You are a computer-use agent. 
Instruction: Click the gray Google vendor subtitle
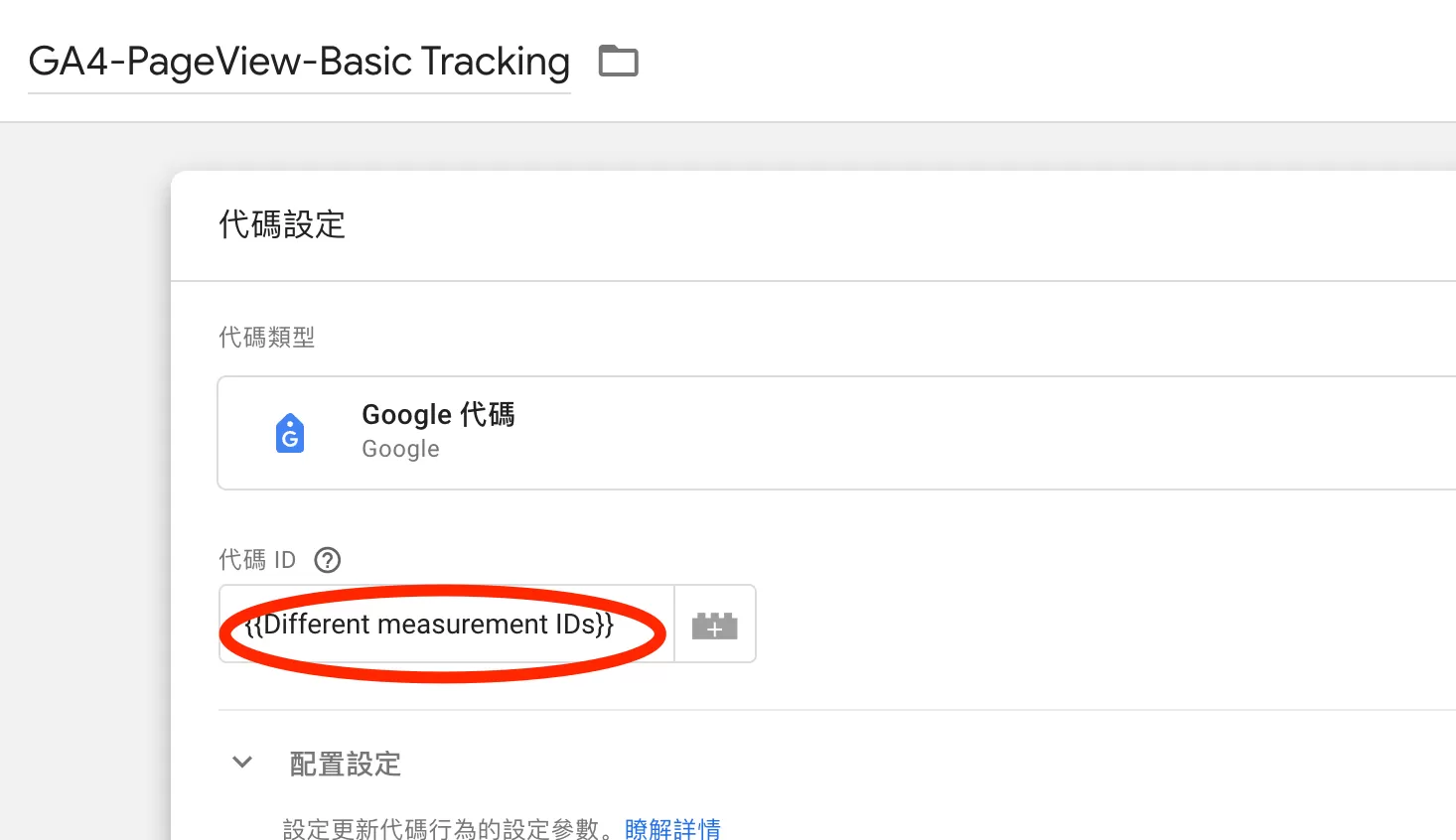coord(400,449)
